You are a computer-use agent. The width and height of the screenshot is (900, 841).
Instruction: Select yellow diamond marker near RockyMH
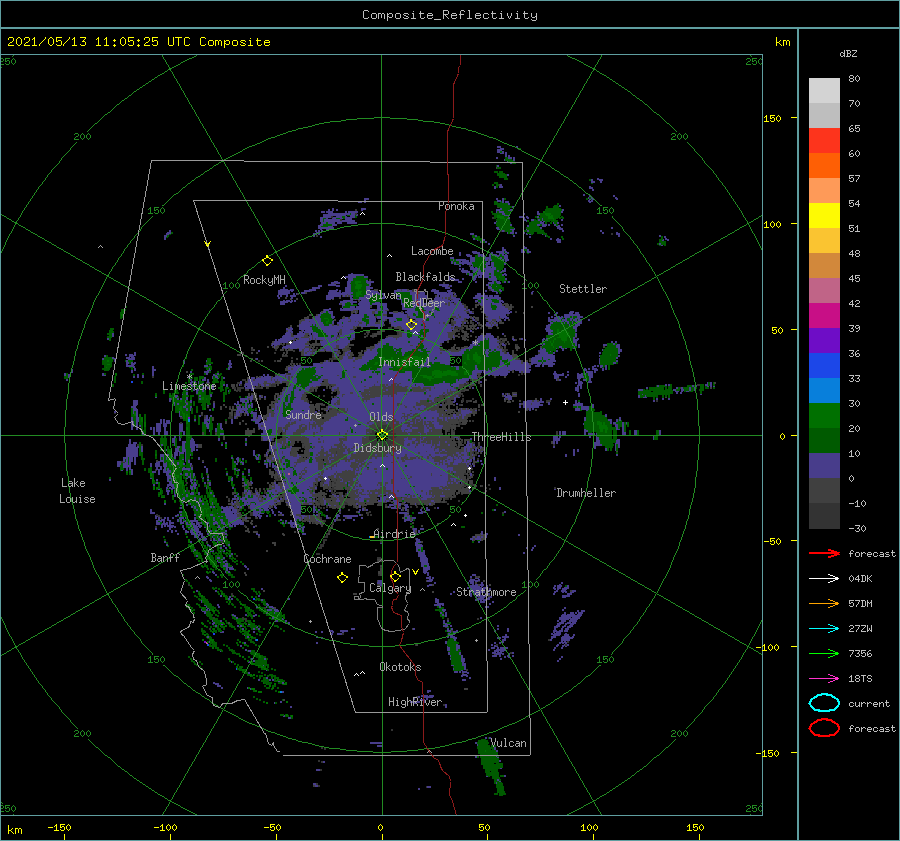267,261
